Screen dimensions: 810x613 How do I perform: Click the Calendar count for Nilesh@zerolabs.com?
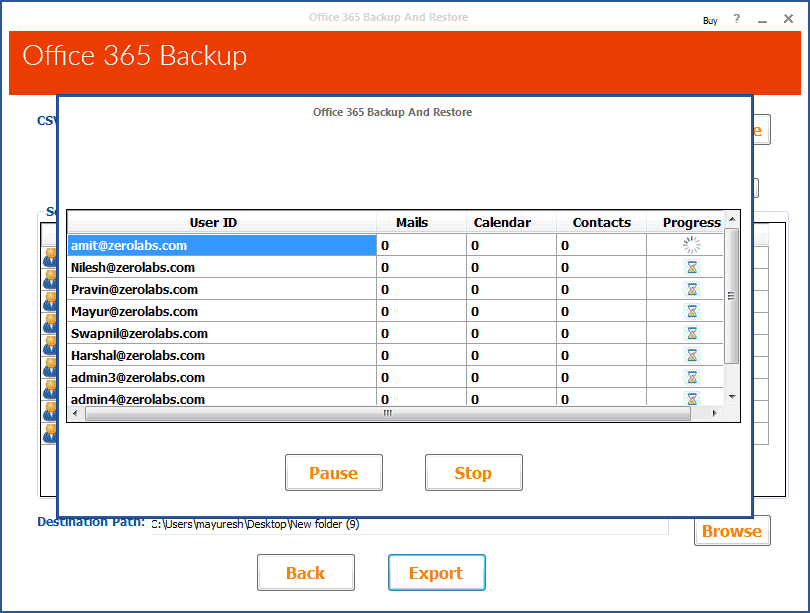click(x=511, y=268)
